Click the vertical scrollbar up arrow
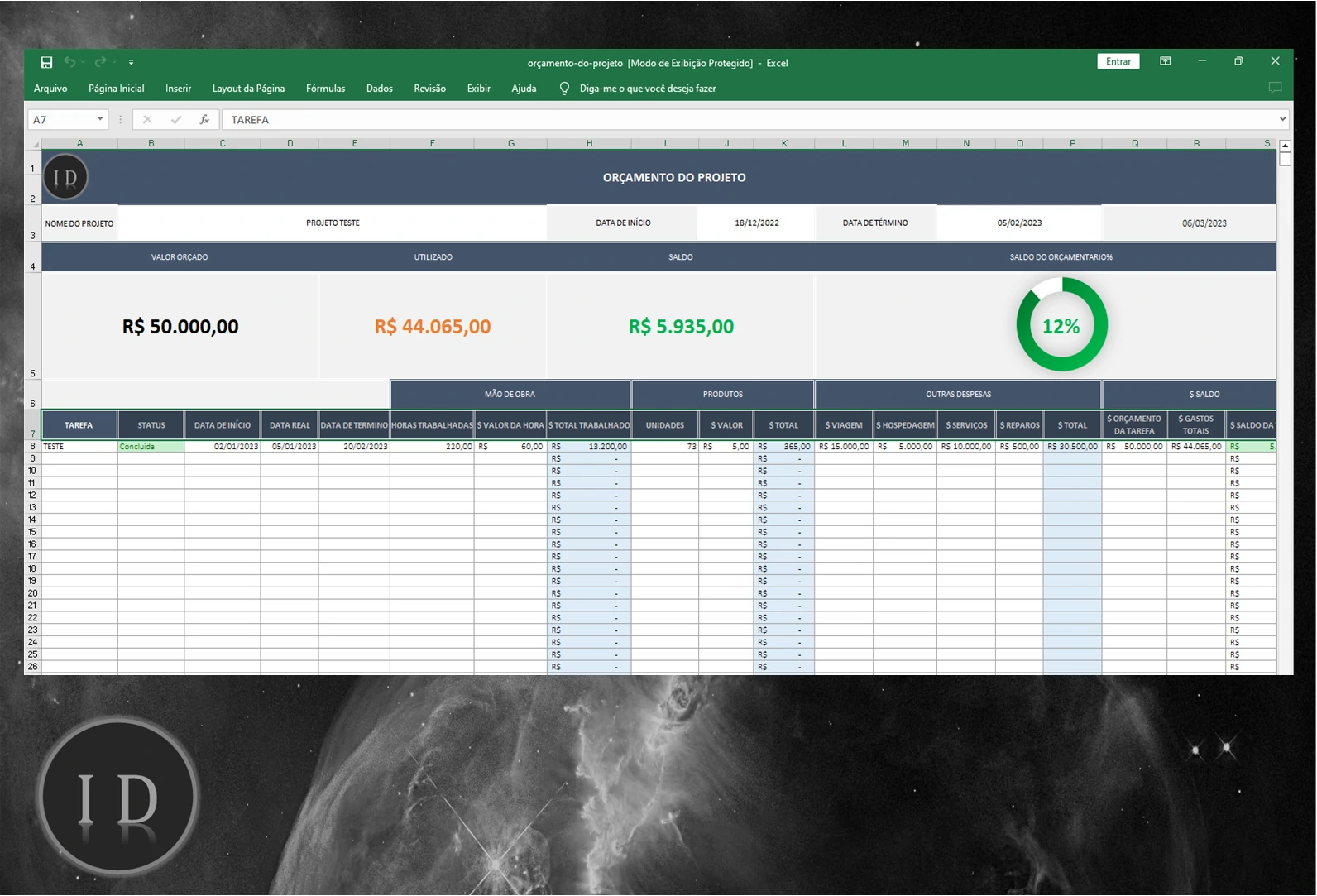 (1285, 146)
